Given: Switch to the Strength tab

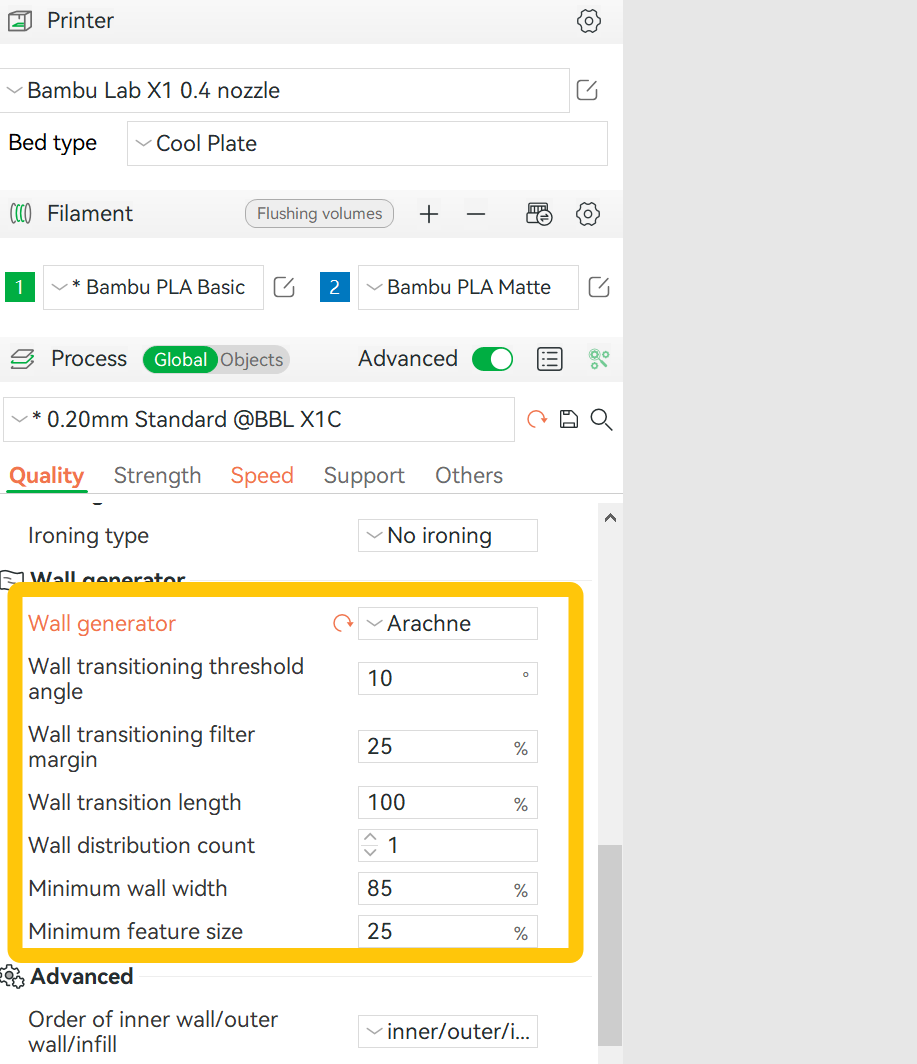Looking at the screenshot, I should pos(157,475).
